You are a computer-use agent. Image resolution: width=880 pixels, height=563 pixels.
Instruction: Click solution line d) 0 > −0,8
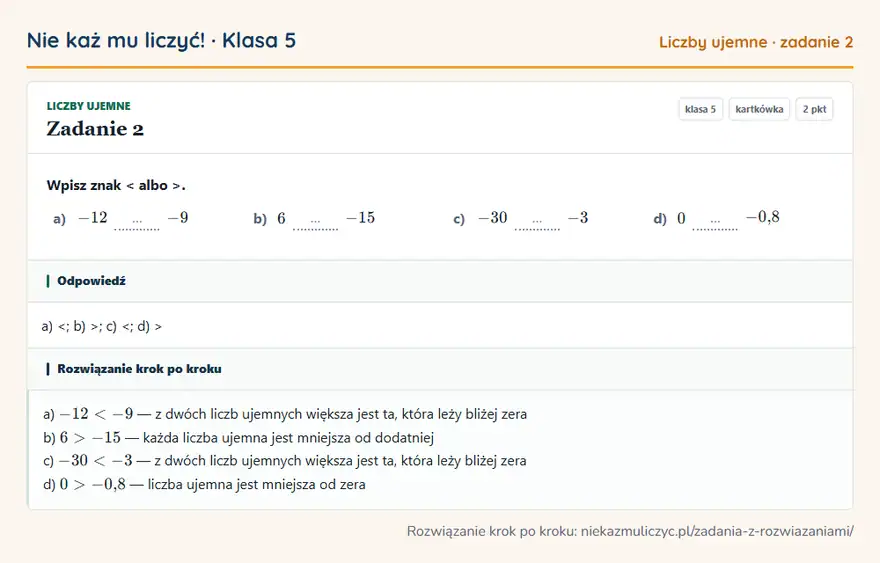tap(204, 484)
